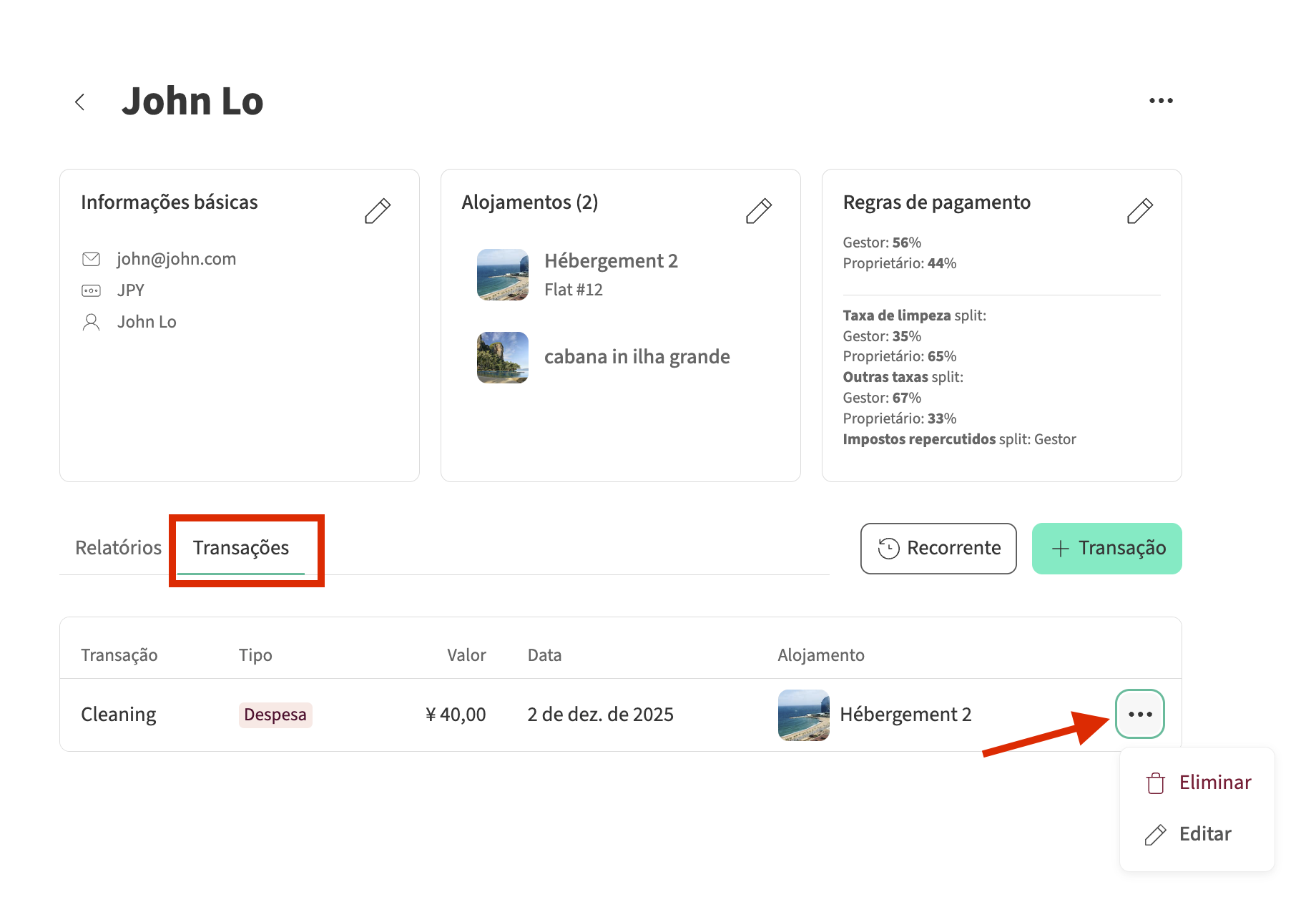Add a new Transação

tap(1106, 549)
